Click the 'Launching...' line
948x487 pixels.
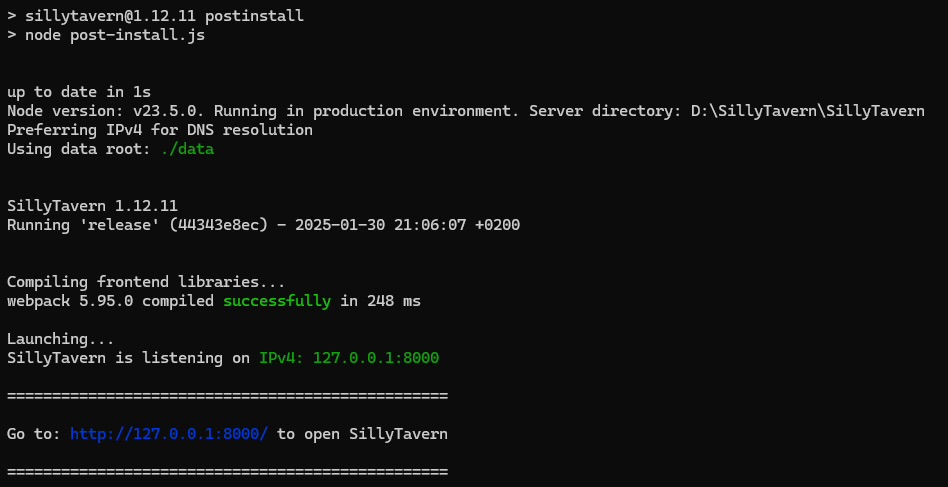click(x=60, y=338)
